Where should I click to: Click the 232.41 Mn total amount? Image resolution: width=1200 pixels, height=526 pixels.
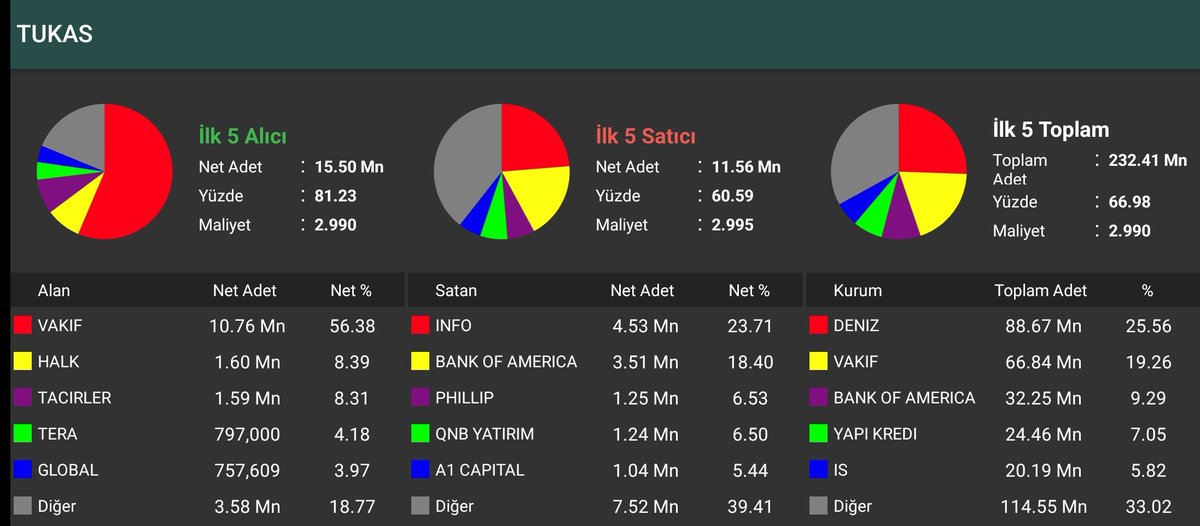pyautogui.click(x=1148, y=160)
